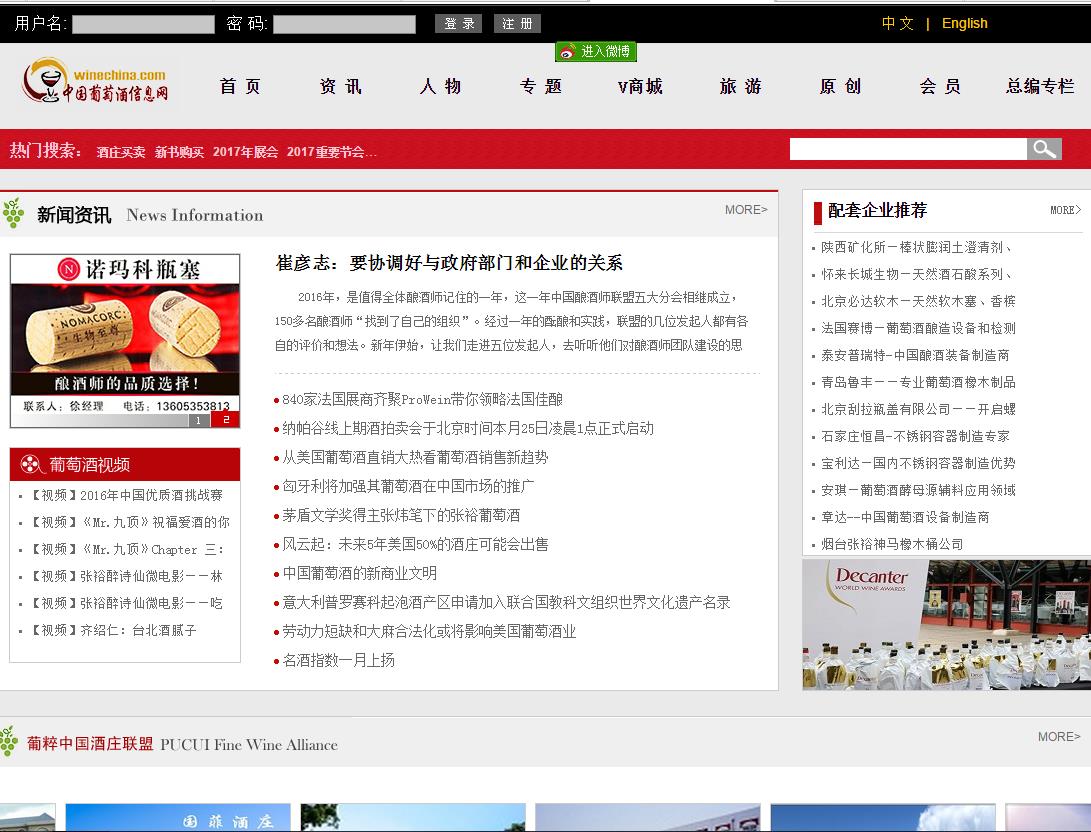Click the 密码 password field
Viewport: 1091px width, 832px height.
(x=344, y=24)
